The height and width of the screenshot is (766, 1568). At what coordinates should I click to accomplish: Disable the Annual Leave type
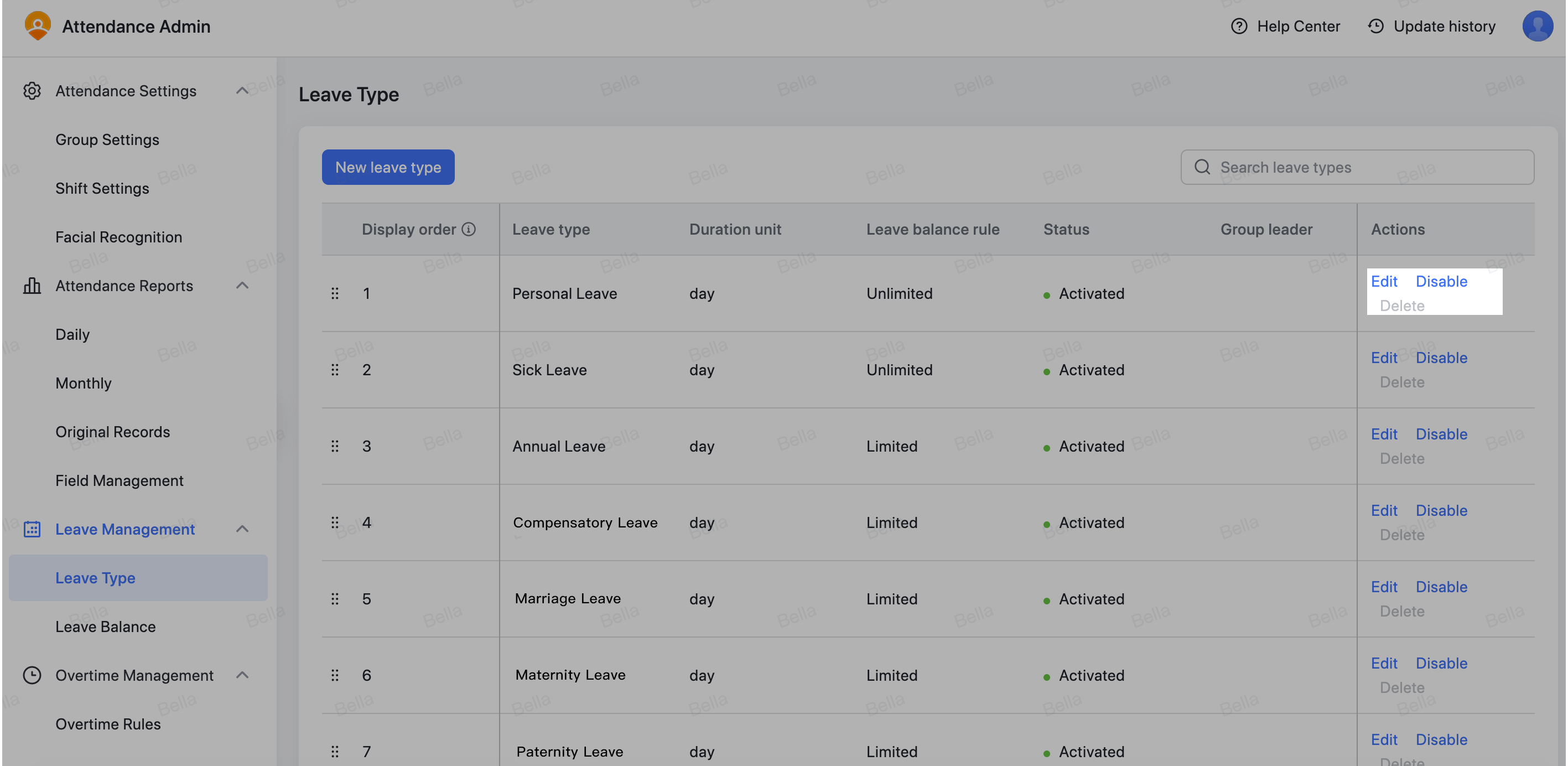1441,433
